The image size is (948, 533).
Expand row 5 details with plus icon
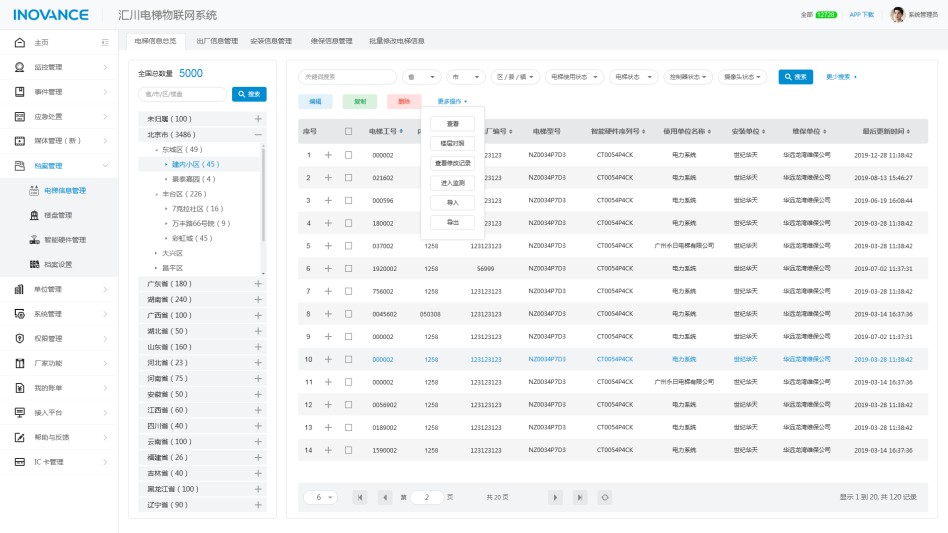[328, 246]
